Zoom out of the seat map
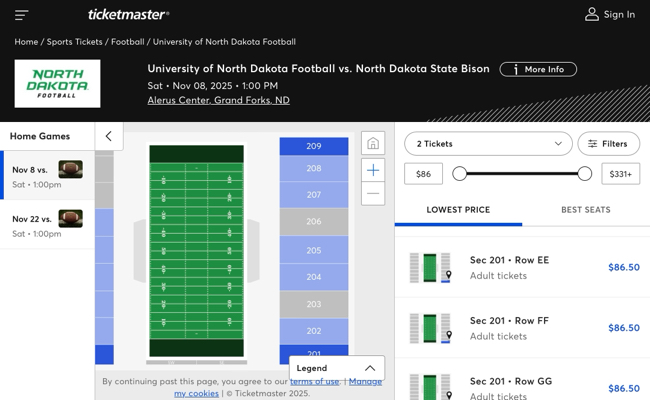The width and height of the screenshot is (650, 400). pyautogui.click(x=372, y=194)
